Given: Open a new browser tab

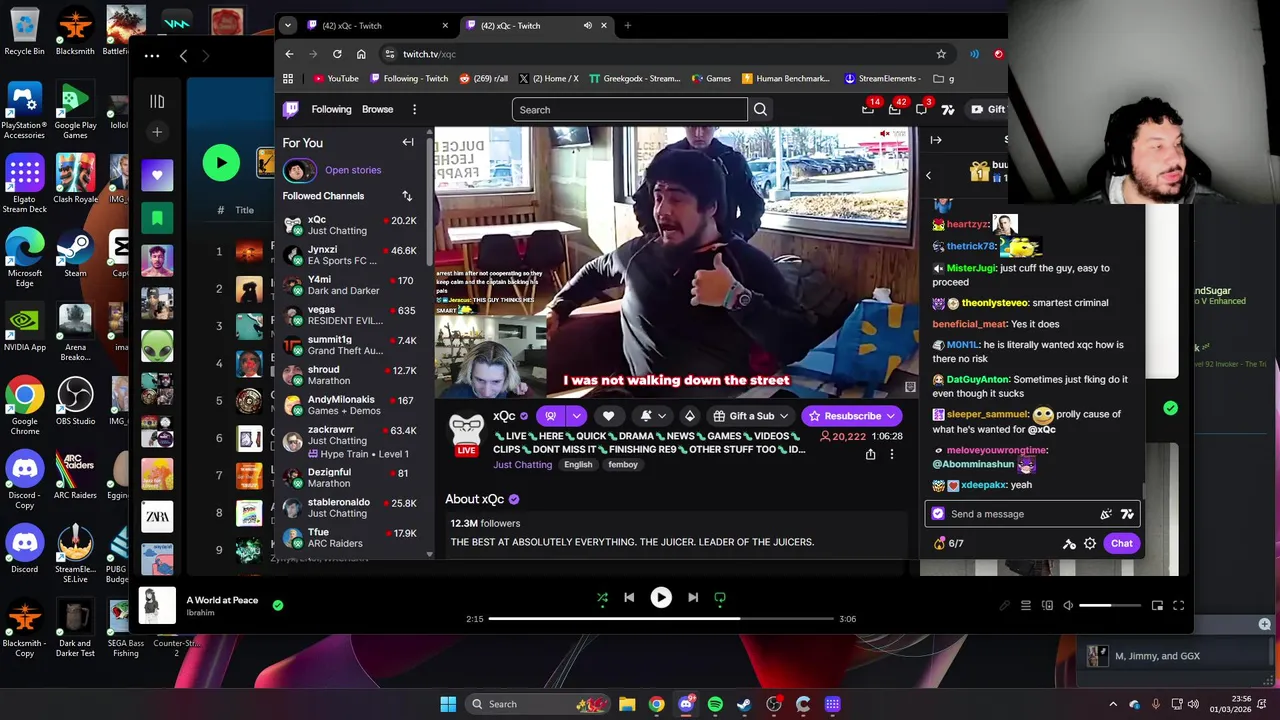Looking at the screenshot, I should pos(628,25).
